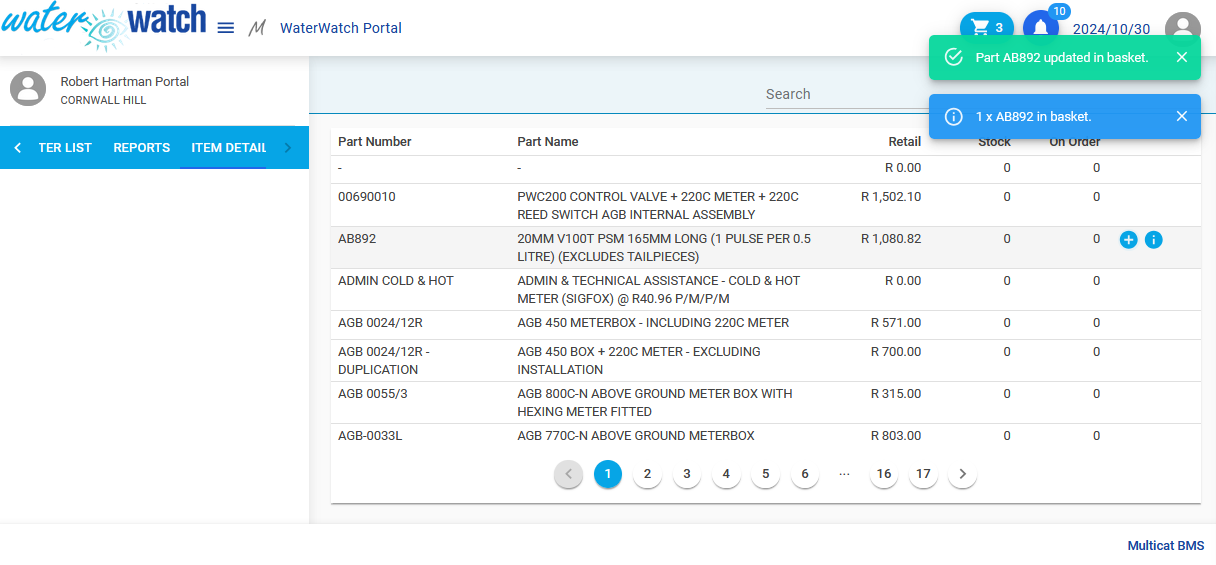The height and width of the screenshot is (565, 1216).
Task: Go to next page of parts
Action: 962,474
